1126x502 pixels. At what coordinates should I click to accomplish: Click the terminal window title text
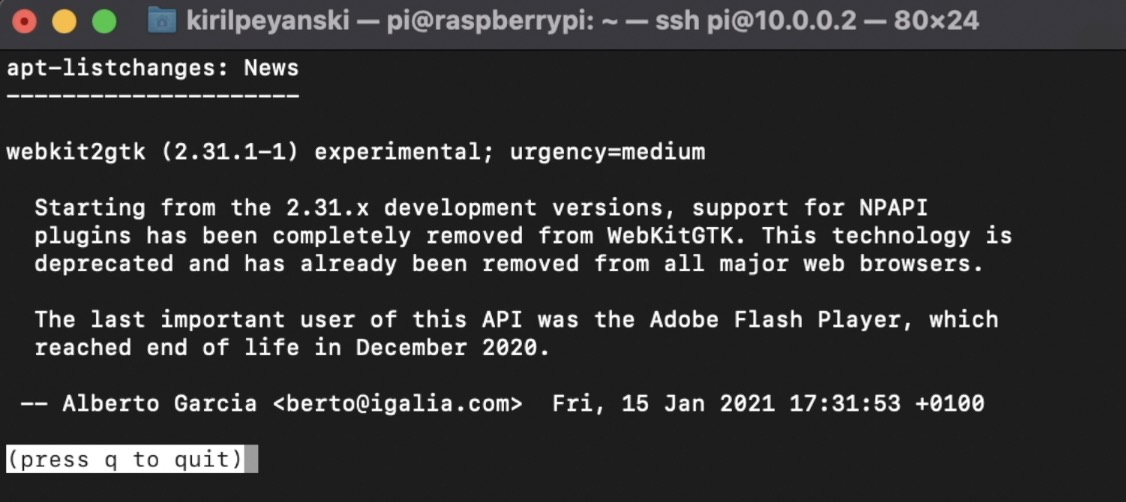coord(582,21)
